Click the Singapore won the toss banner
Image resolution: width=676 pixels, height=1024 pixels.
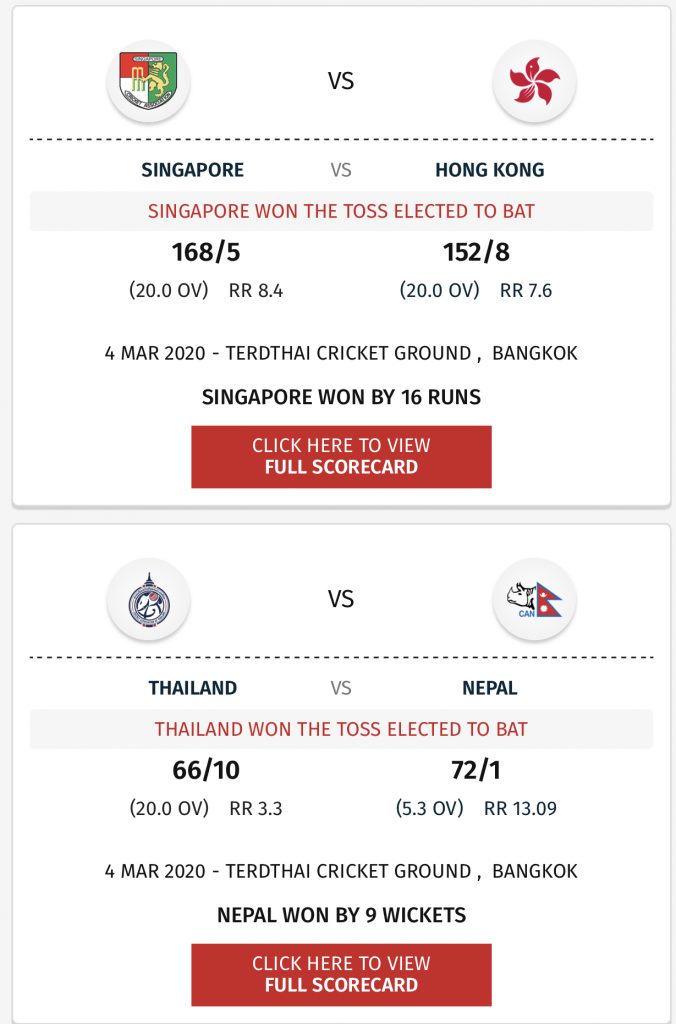click(x=341, y=211)
